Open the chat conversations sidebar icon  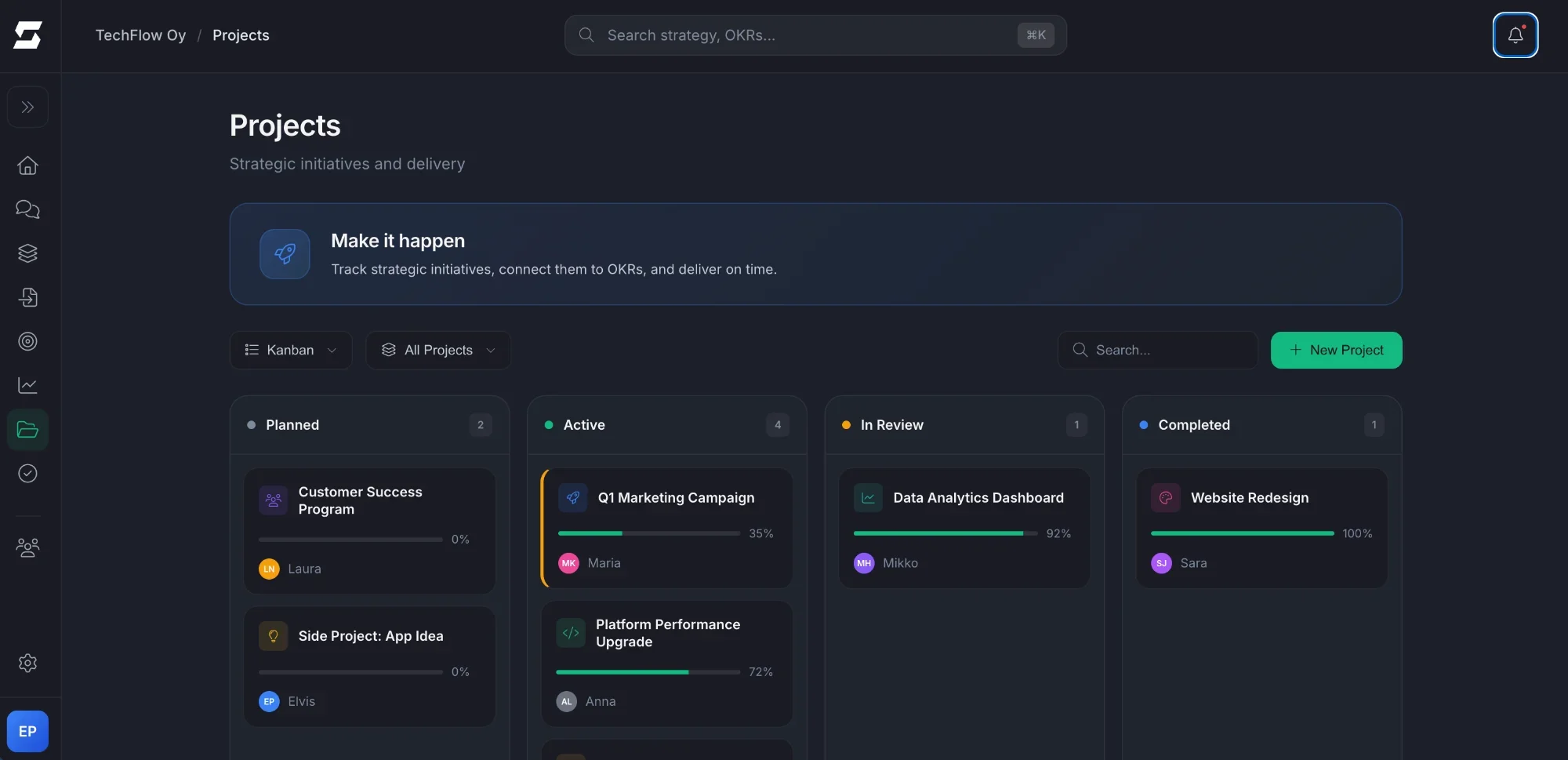(x=27, y=209)
